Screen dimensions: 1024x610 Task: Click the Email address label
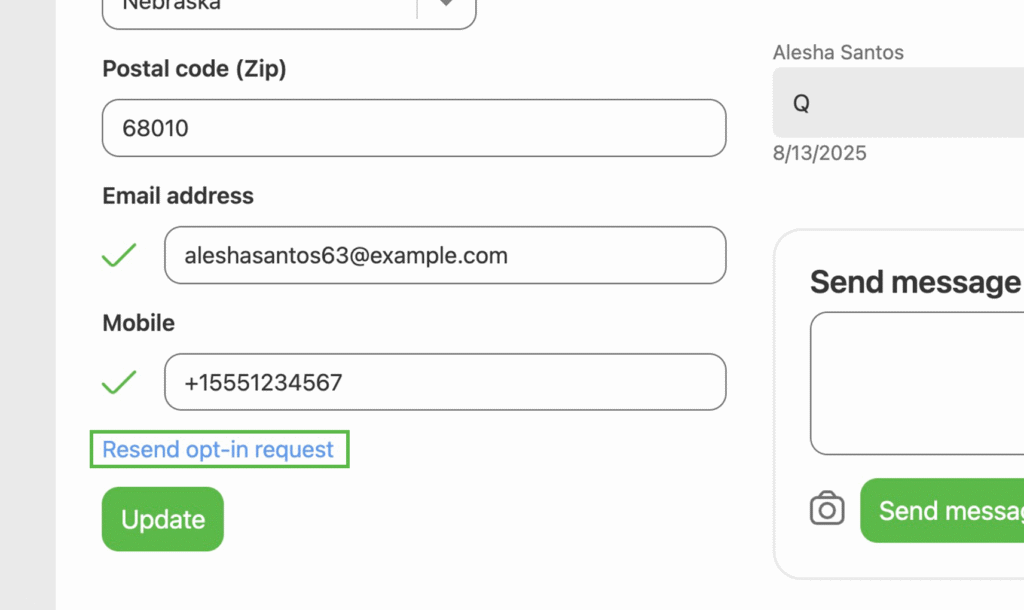(x=178, y=196)
